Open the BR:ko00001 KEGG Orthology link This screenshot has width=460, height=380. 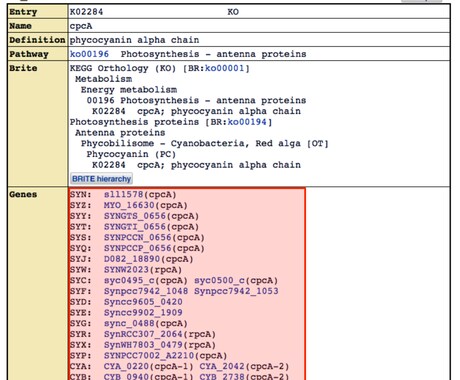(x=224, y=68)
